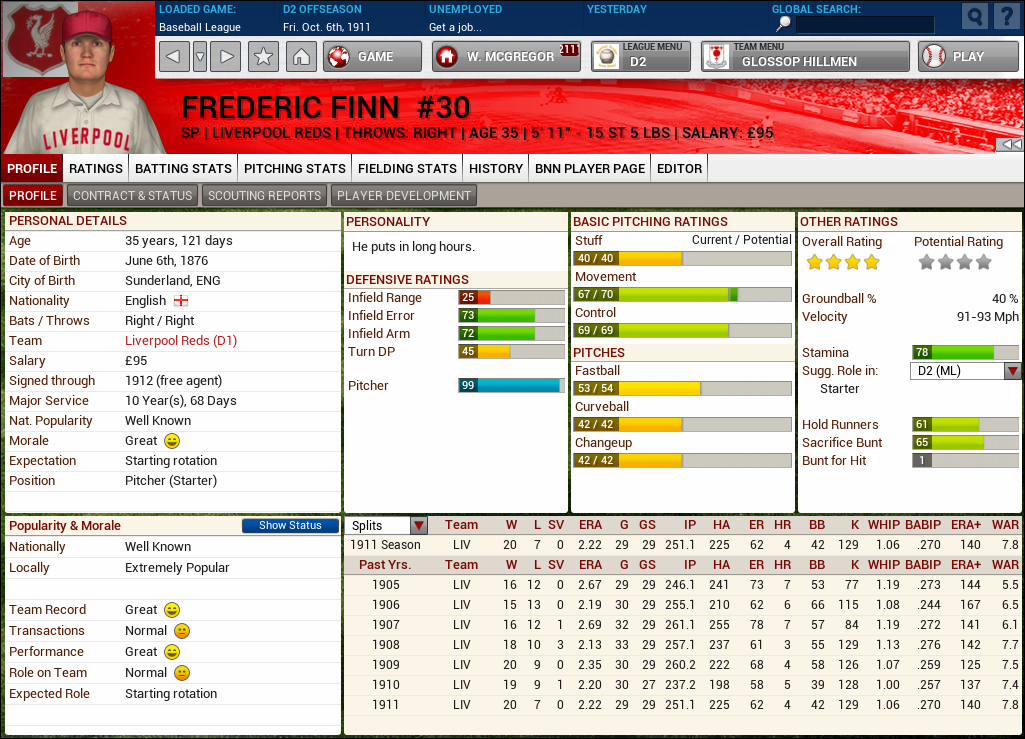Open the Splits dropdown above the stats table
Image resolution: width=1025 pixels, height=739 pixels.
click(418, 524)
